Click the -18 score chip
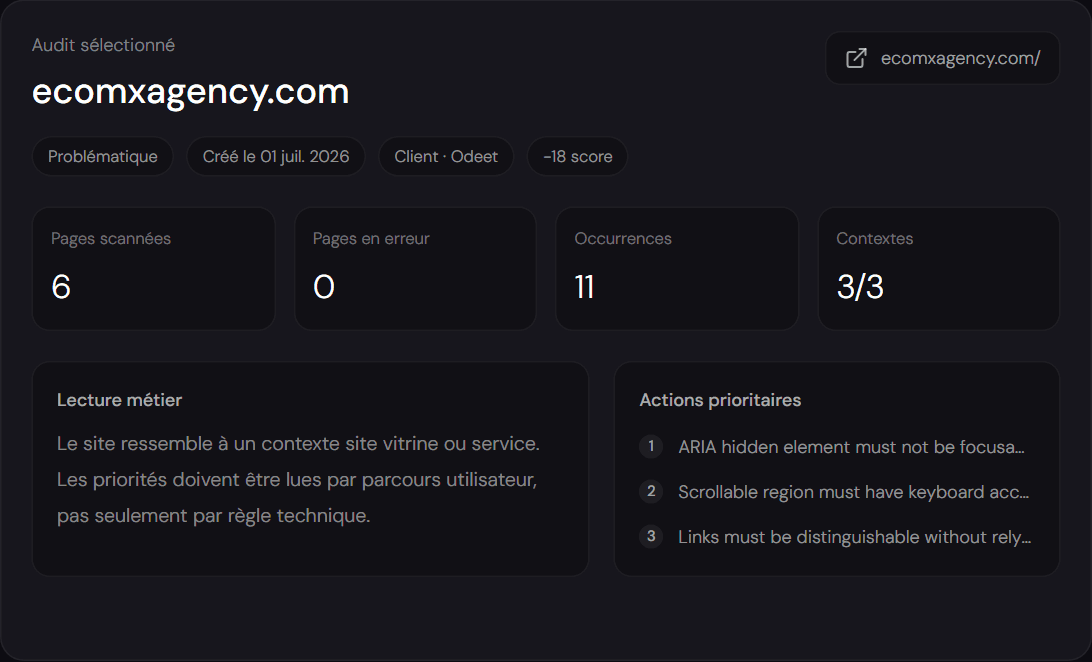The height and width of the screenshot is (662, 1092). click(x=577, y=157)
